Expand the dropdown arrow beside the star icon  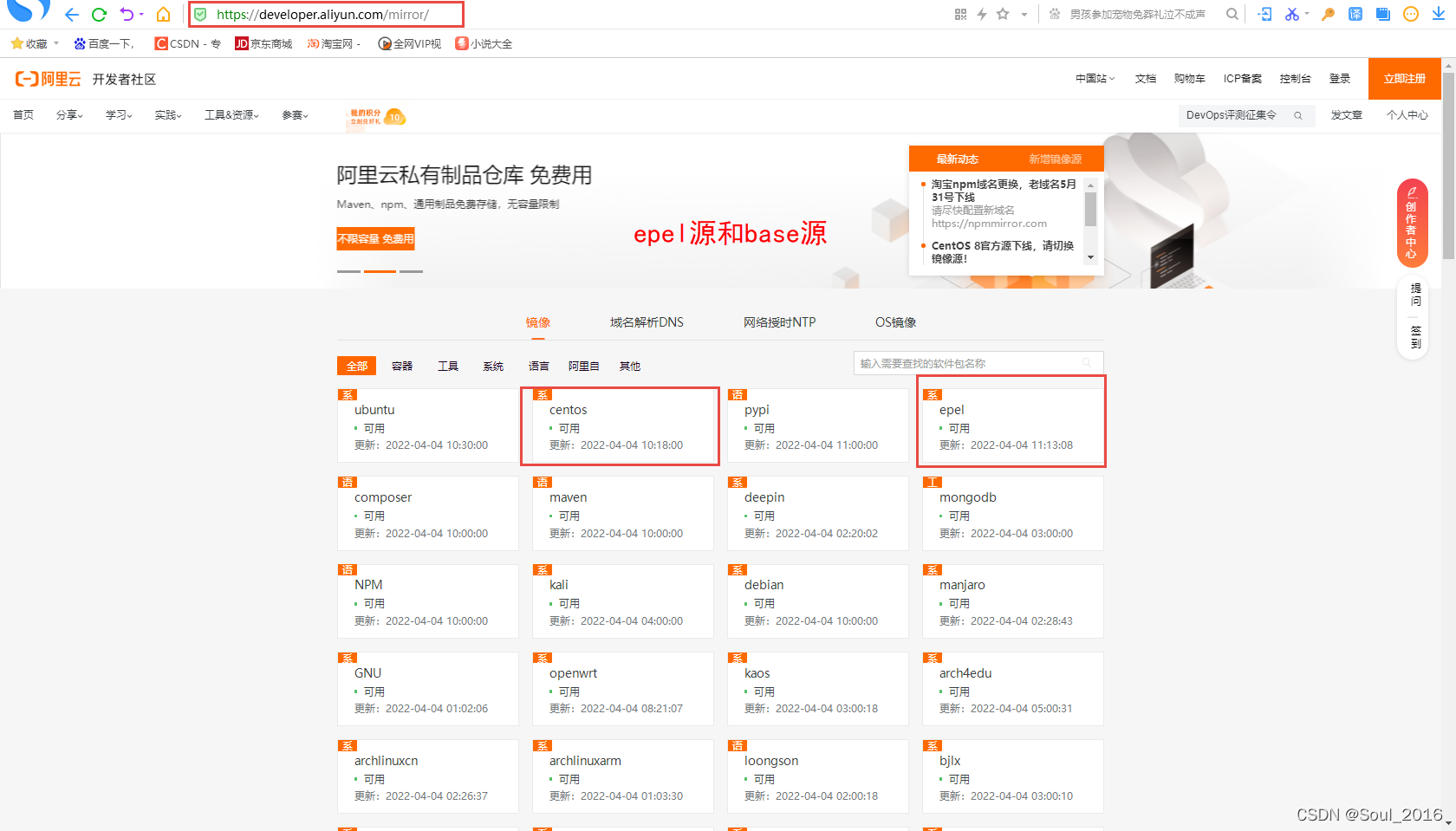(1024, 14)
